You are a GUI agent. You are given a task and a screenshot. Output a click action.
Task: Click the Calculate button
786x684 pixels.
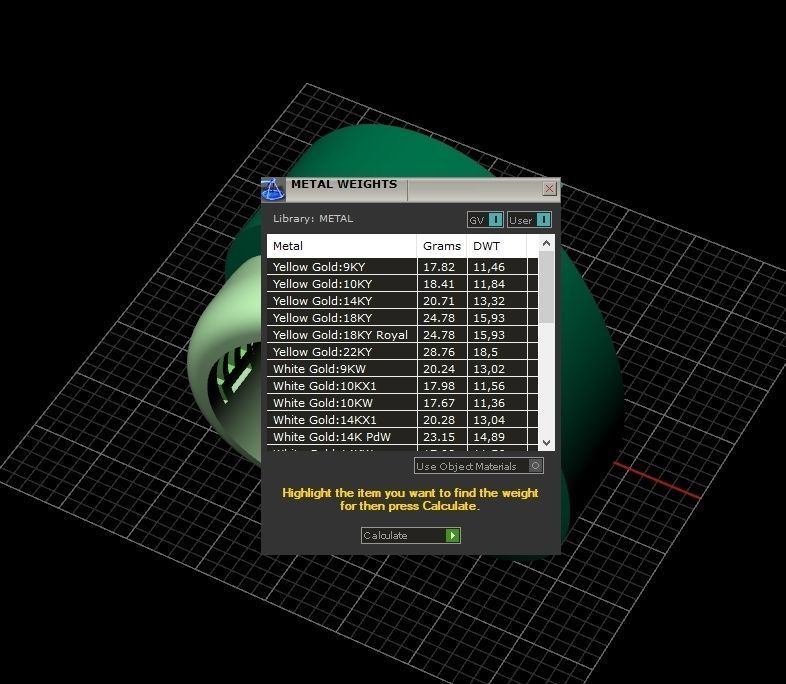click(x=411, y=535)
